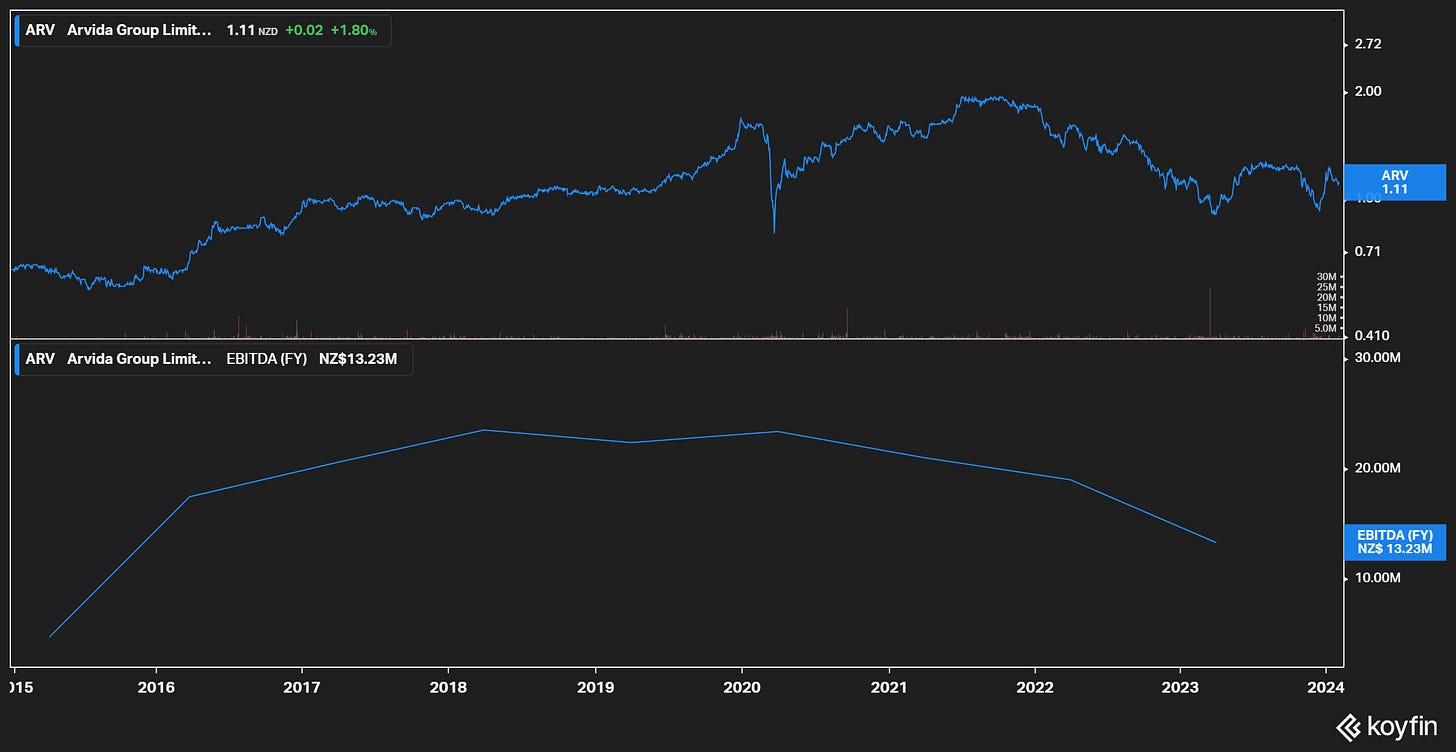Click the 2017 label on the time axis
Viewport: 1456px width, 752px height.
[302, 688]
